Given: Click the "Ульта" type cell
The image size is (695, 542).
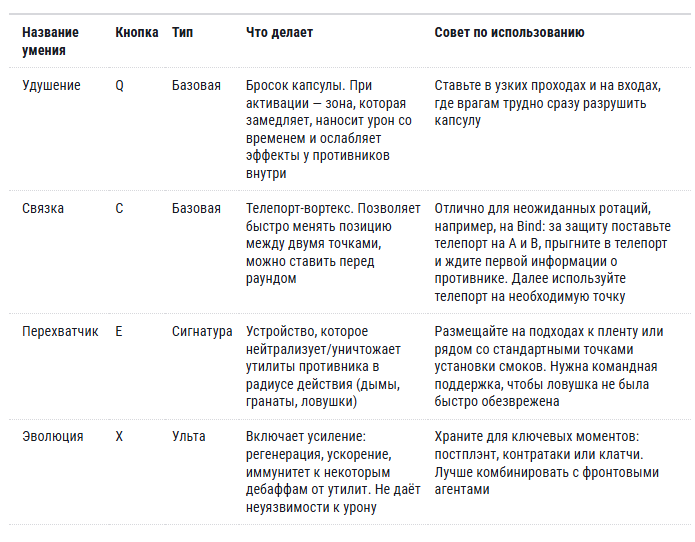Looking at the screenshot, I should [x=189, y=437].
